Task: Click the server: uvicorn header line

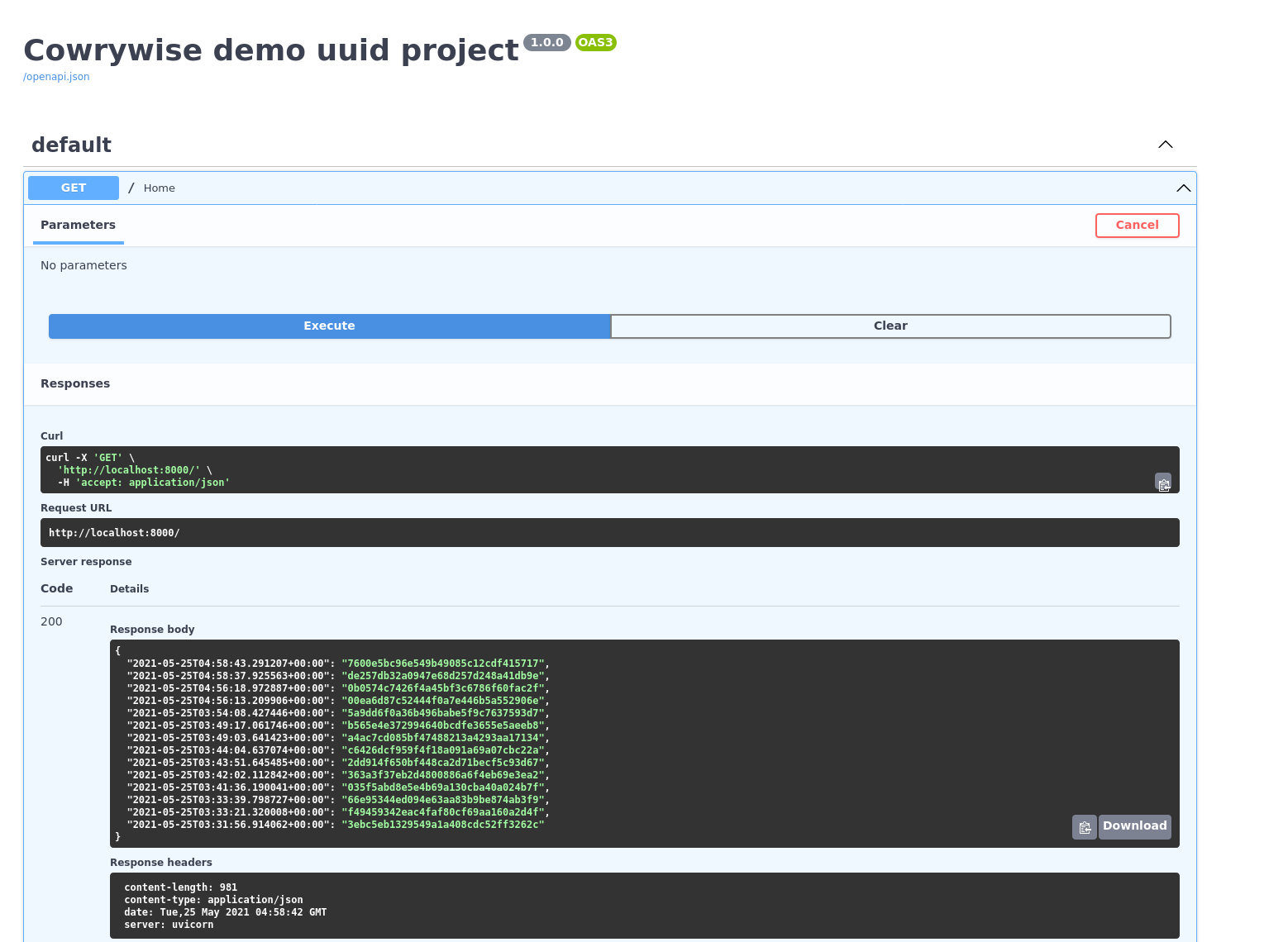Action: (169, 925)
